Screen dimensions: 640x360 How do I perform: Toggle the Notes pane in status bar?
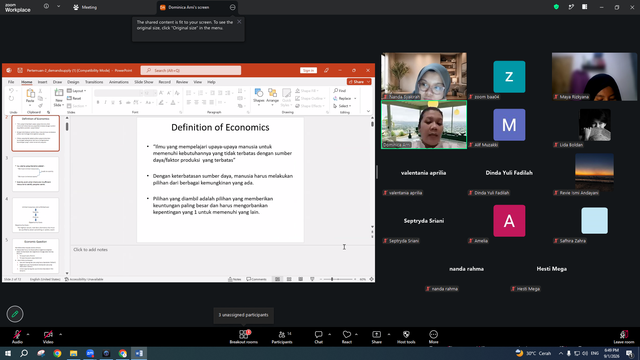coord(235,279)
